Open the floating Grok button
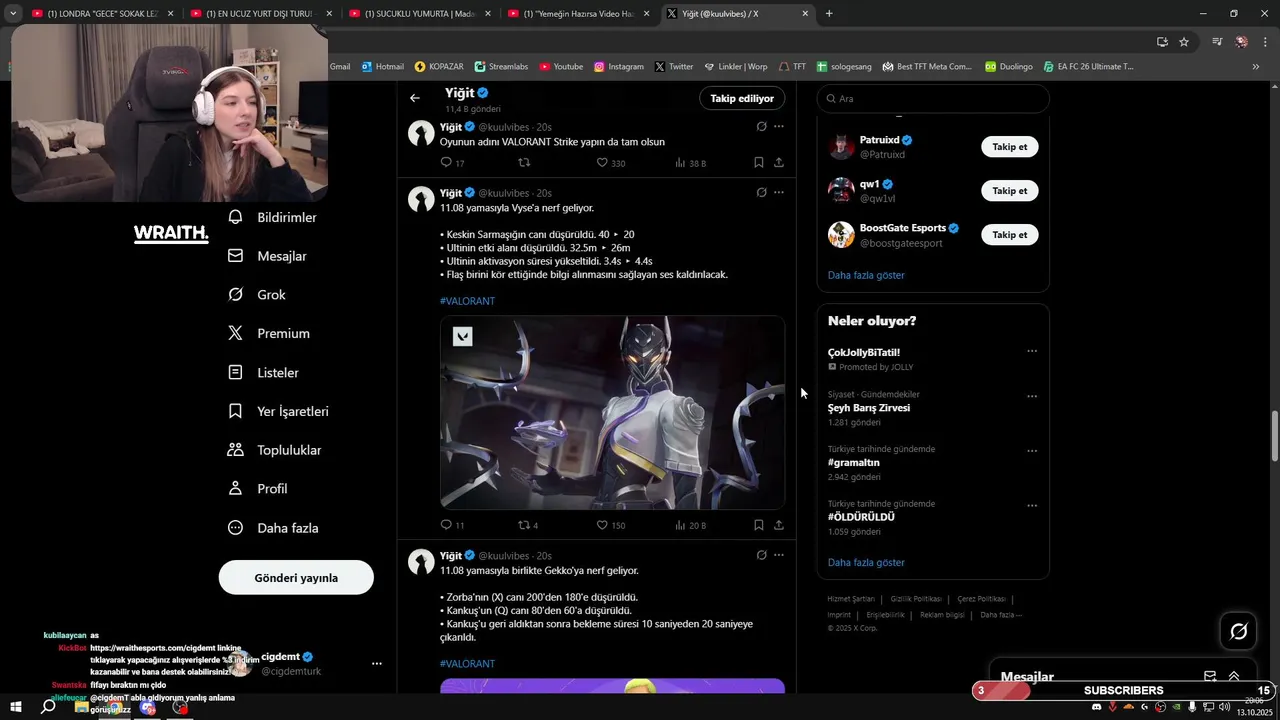 click(1238, 631)
